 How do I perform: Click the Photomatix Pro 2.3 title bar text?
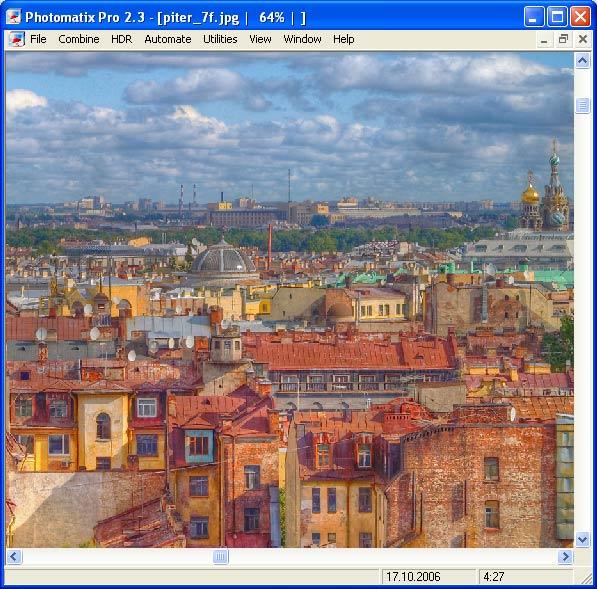85,18
